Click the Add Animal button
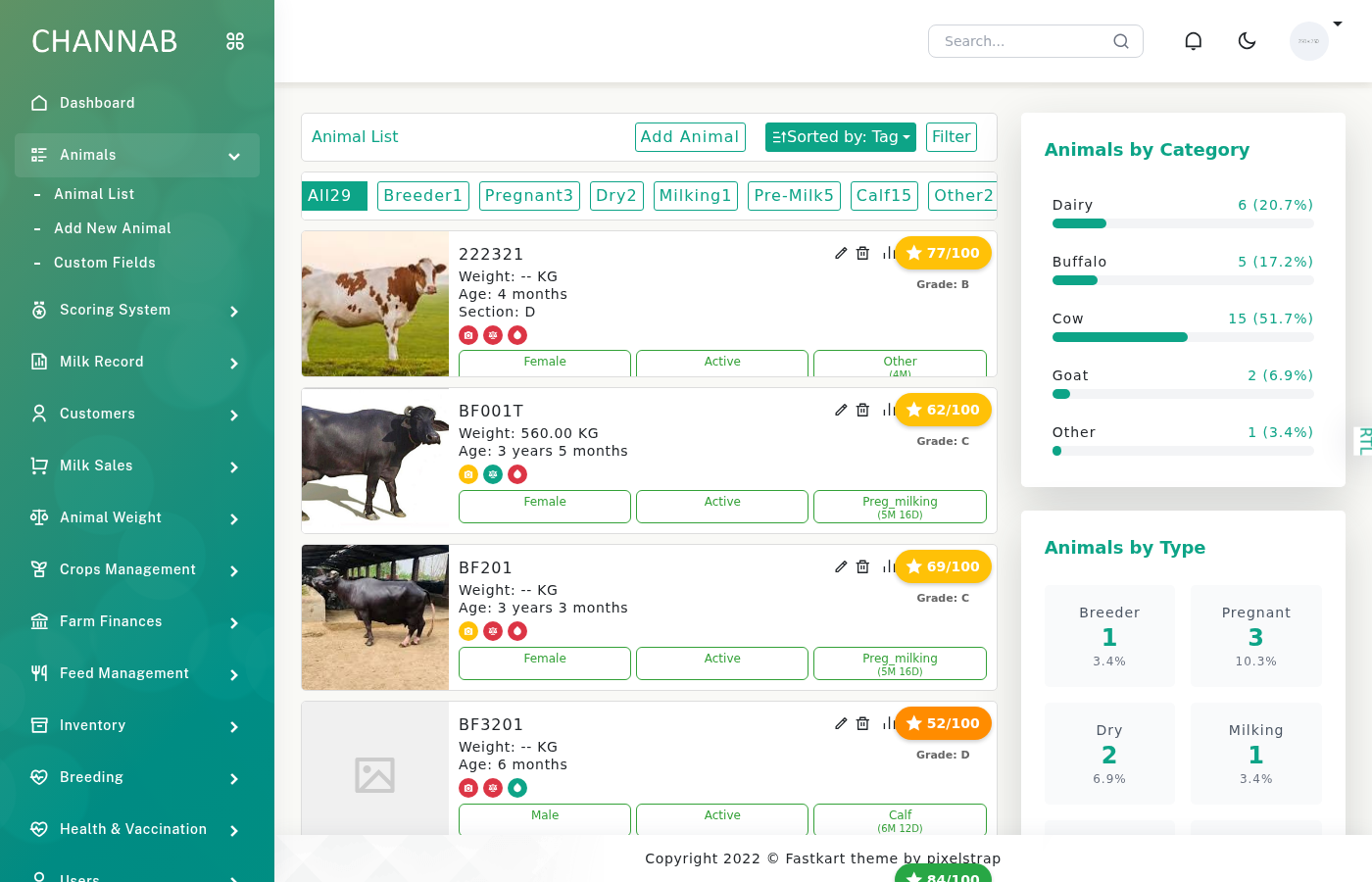This screenshot has width=1372, height=882. pyautogui.click(x=690, y=137)
